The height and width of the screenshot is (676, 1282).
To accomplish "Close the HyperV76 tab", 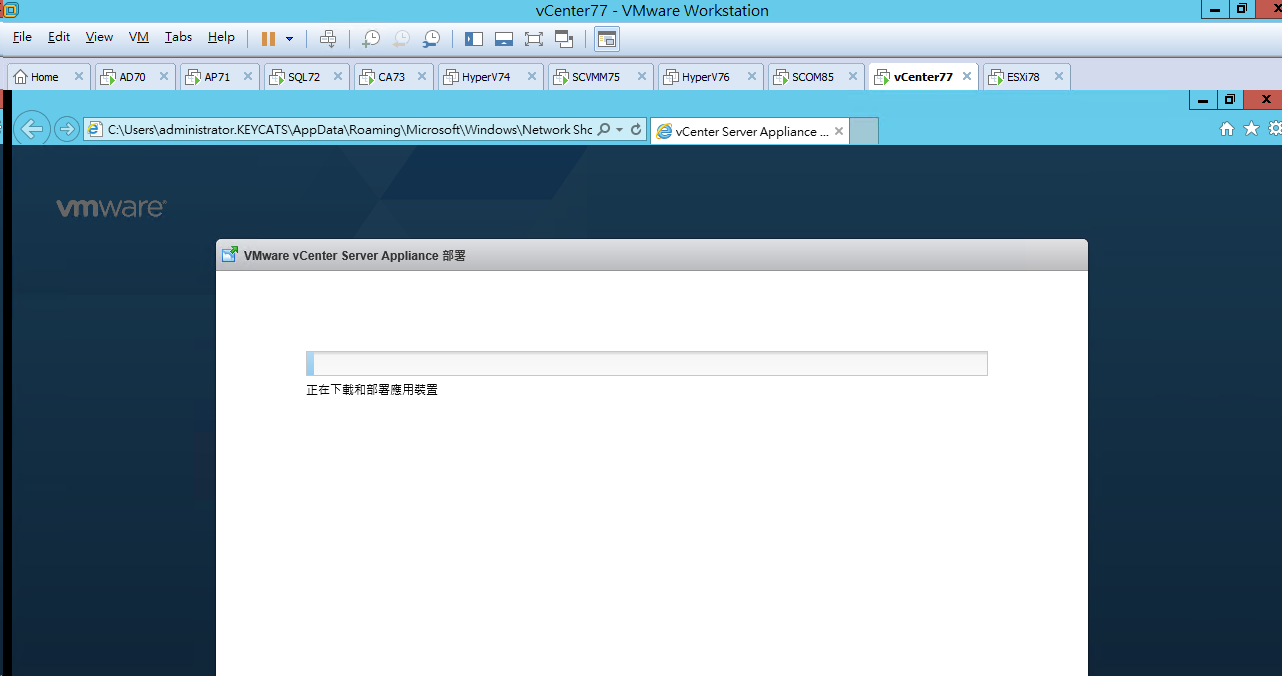I will click(x=752, y=76).
